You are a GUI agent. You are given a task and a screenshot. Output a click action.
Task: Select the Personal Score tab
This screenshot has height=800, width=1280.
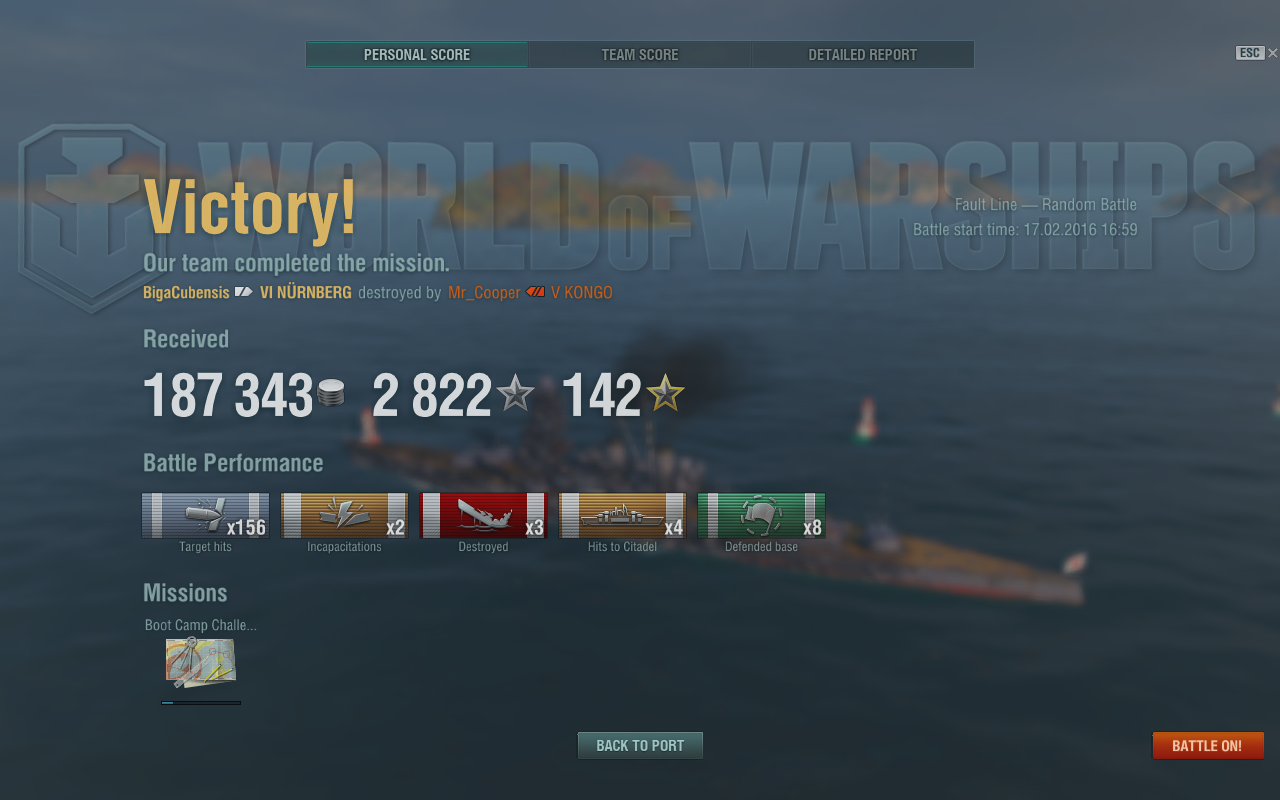point(417,55)
